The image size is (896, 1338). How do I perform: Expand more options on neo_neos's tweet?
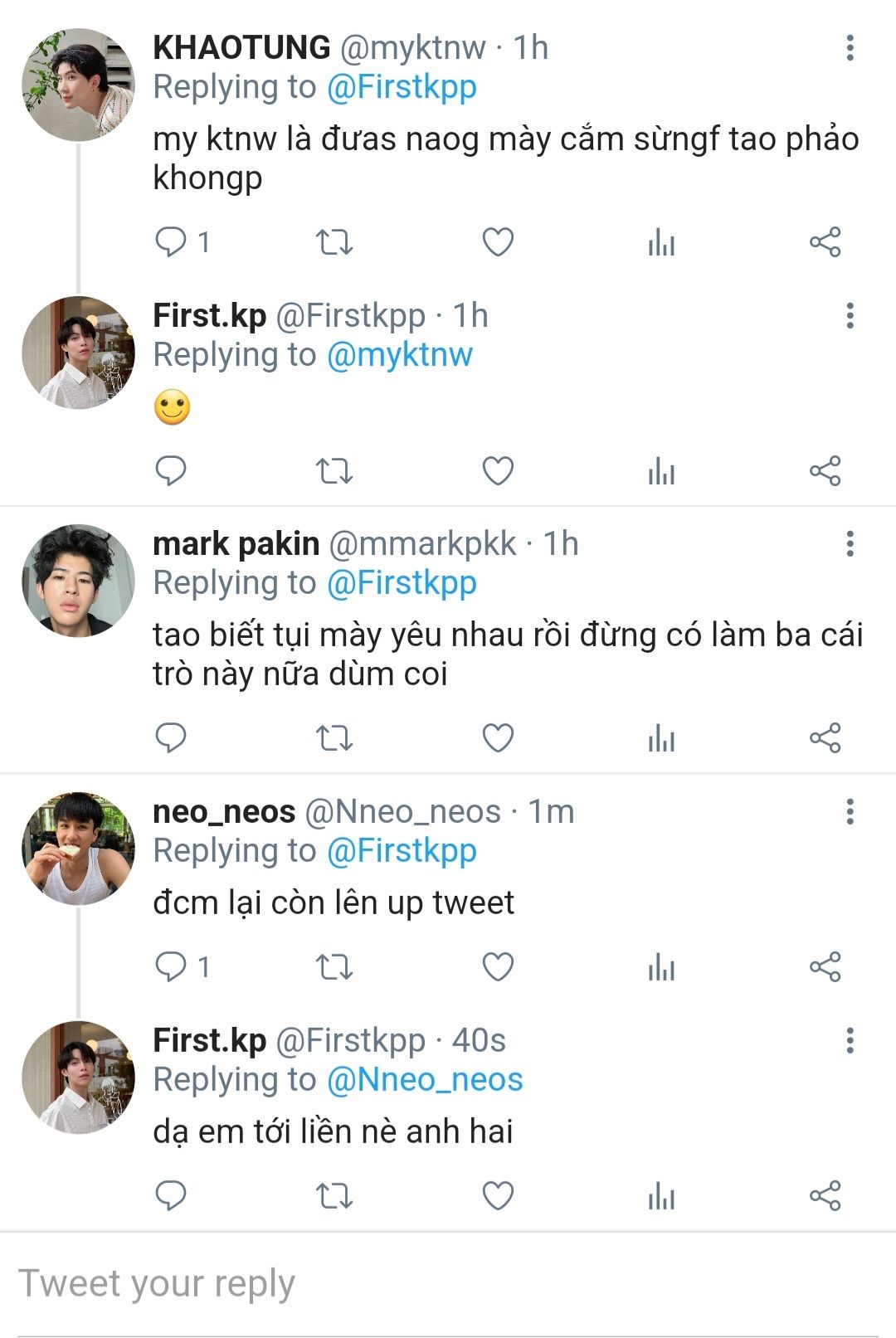click(850, 812)
